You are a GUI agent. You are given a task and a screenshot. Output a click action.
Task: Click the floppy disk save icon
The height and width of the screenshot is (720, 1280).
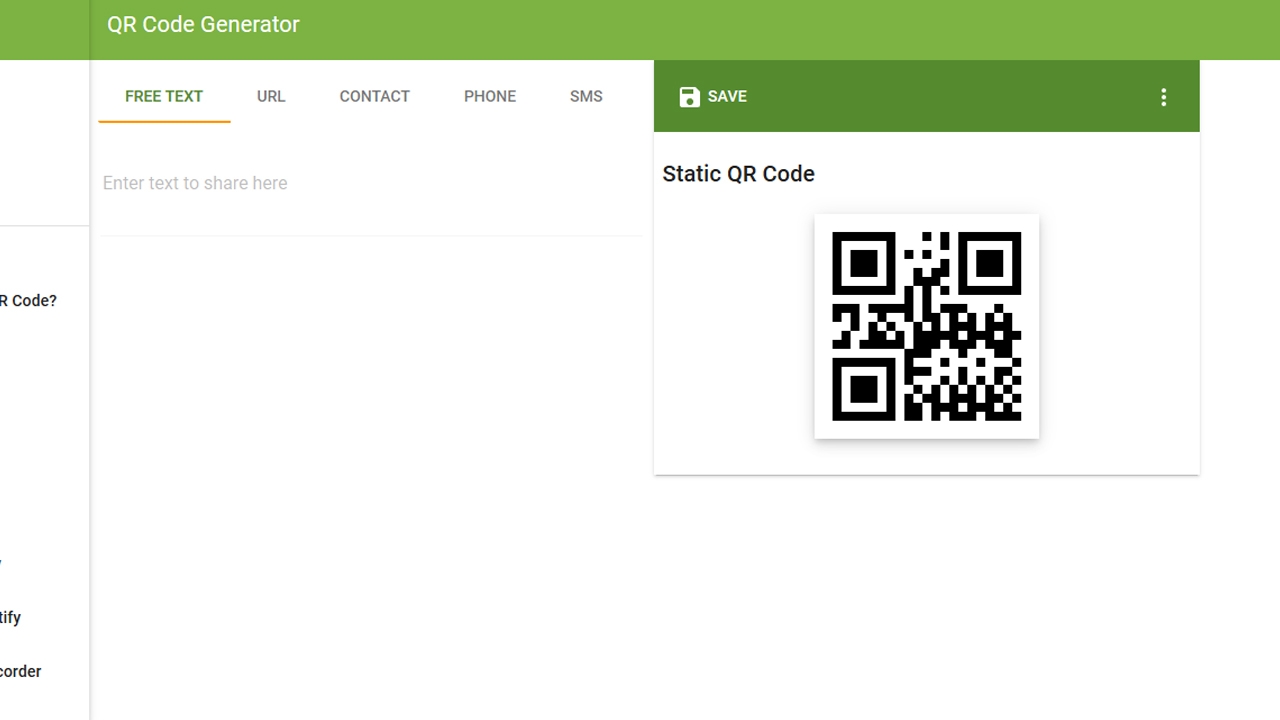pyautogui.click(x=689, y=97)
